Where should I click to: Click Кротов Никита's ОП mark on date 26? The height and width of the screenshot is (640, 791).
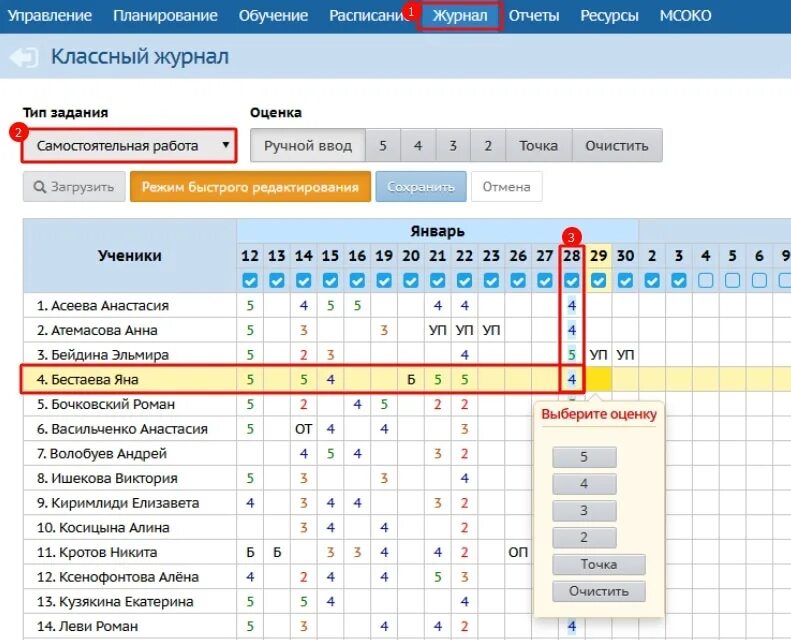(x=518, y=552)
